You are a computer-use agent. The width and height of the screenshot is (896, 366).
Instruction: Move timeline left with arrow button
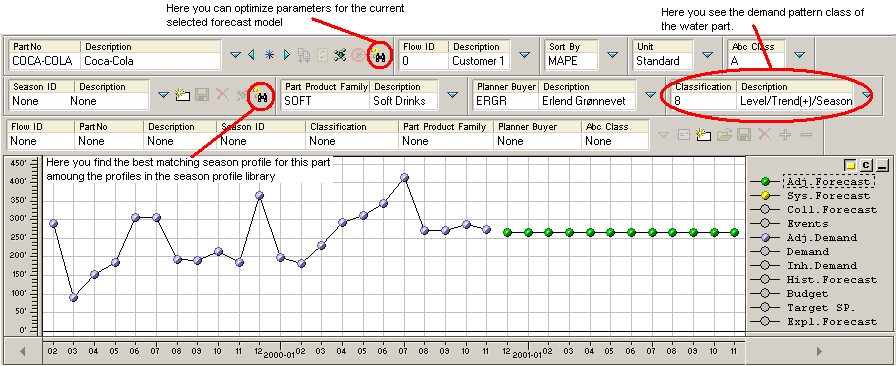pos(22,351)
